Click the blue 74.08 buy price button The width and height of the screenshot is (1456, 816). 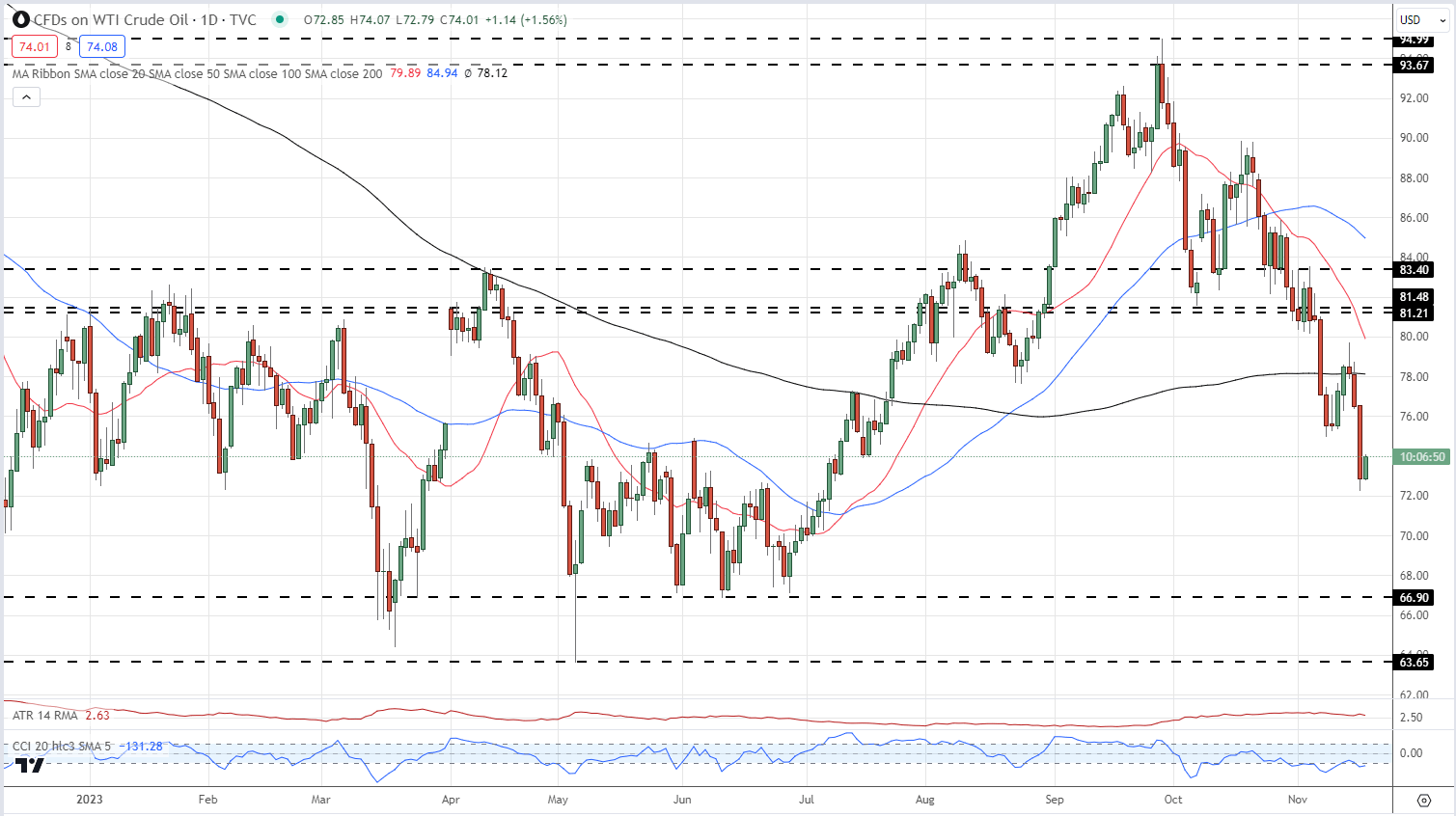pyautogui.click(x=101, y=46)
